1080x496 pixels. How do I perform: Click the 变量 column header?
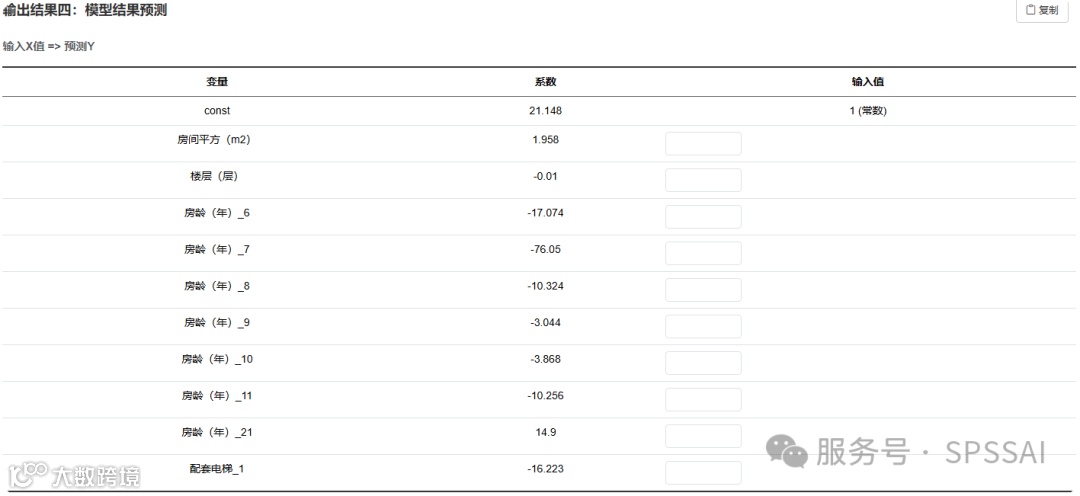coord(217,81)
